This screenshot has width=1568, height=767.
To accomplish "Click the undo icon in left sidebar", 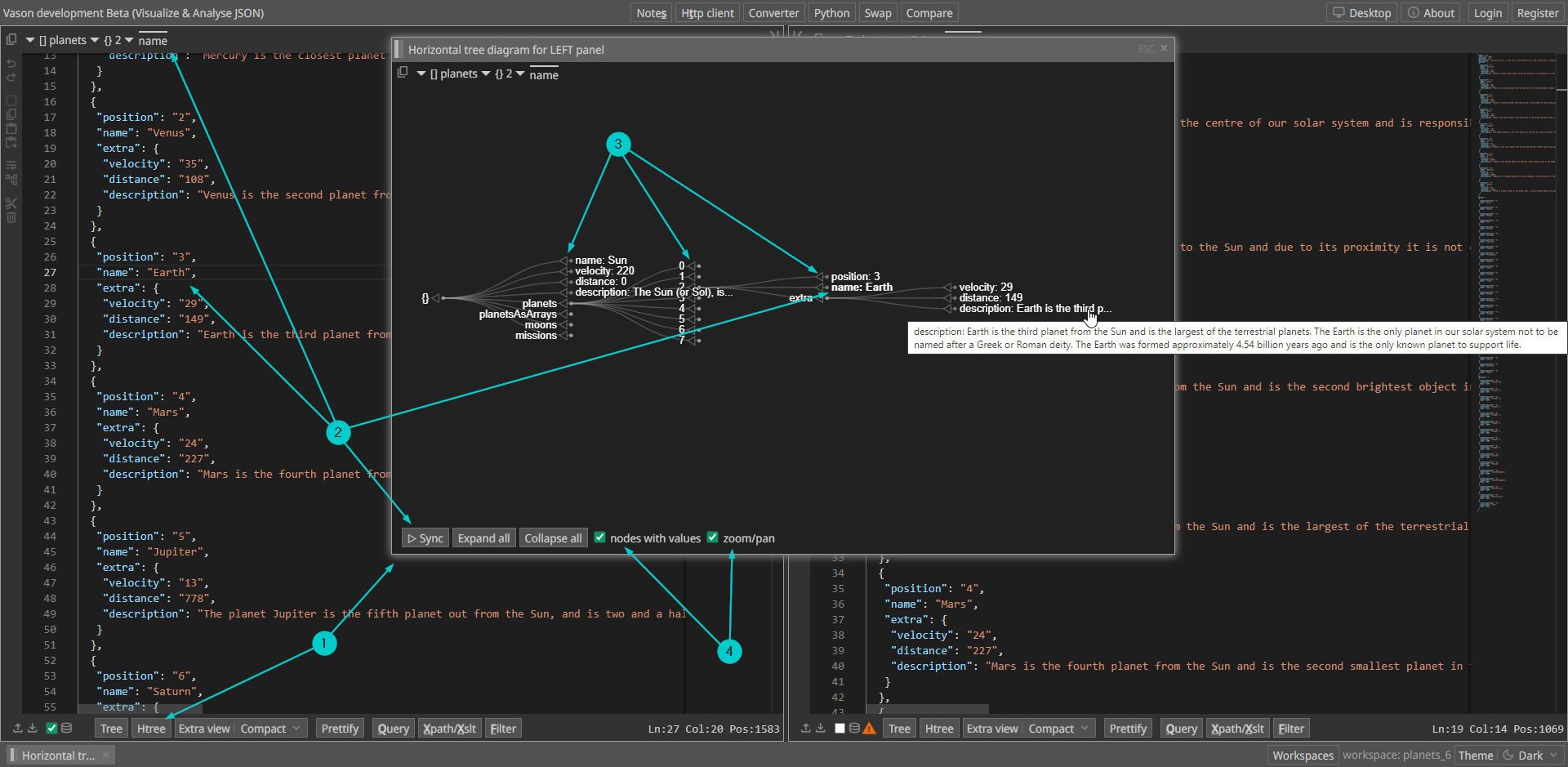I will tap(11, 64).
